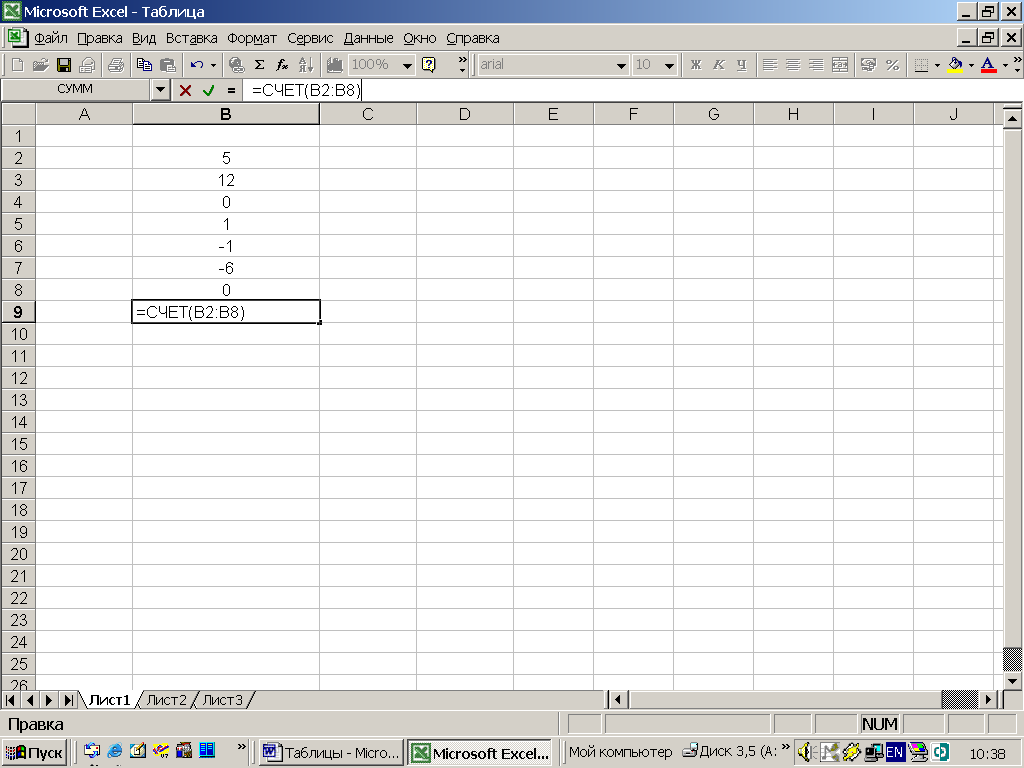Confirm formula entry with green checkmark
The width and height of the screenshot is (1024, 768).
point(208,90)
